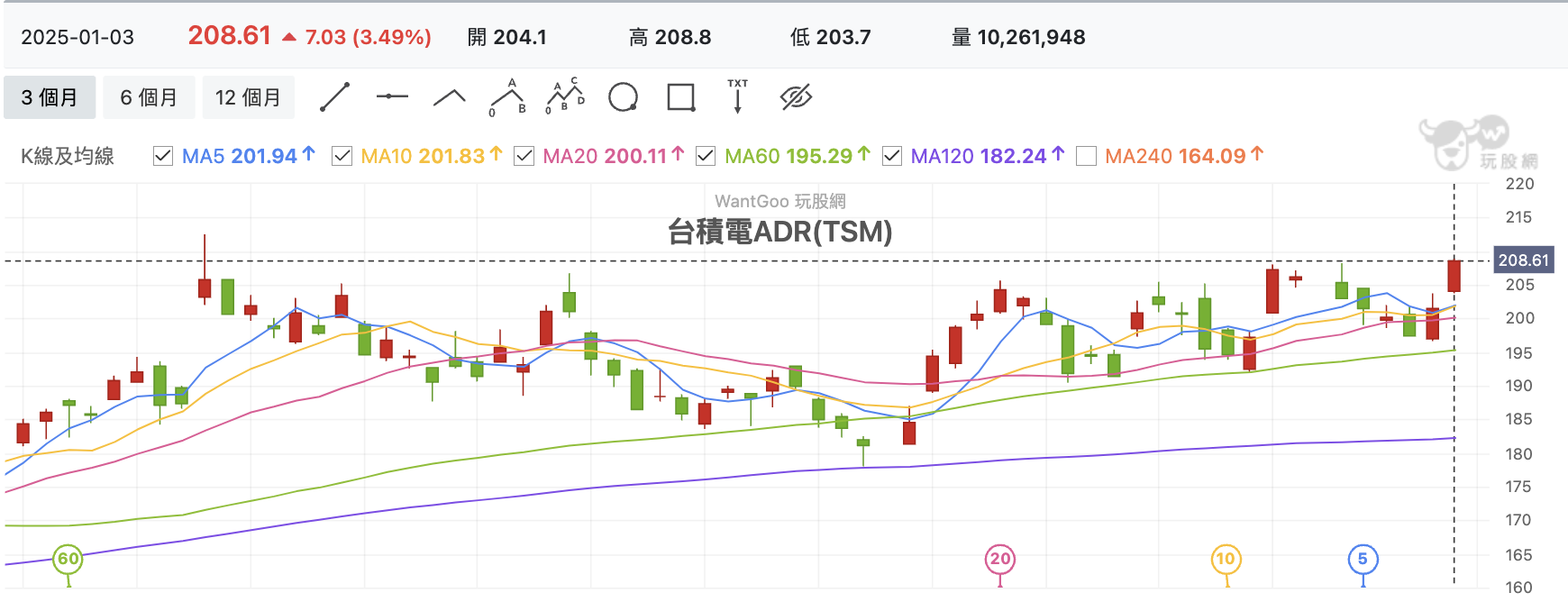The width and height of the screenshot is (1568, 602).
Task: Click the 220 price axis label
Action: point(1519,184)
